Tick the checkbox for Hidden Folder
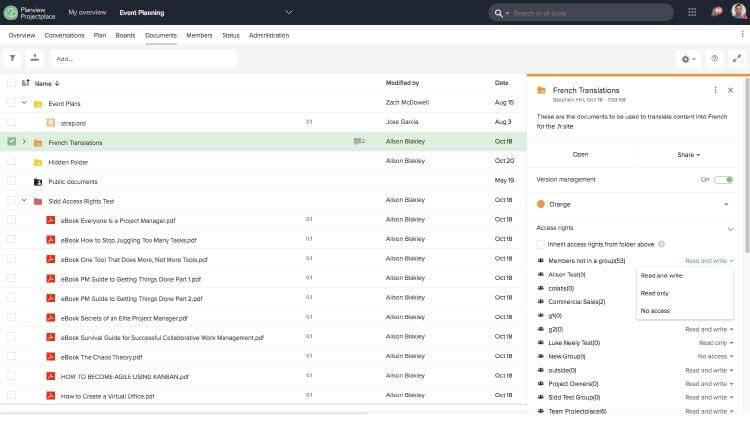 click(12, 162)
